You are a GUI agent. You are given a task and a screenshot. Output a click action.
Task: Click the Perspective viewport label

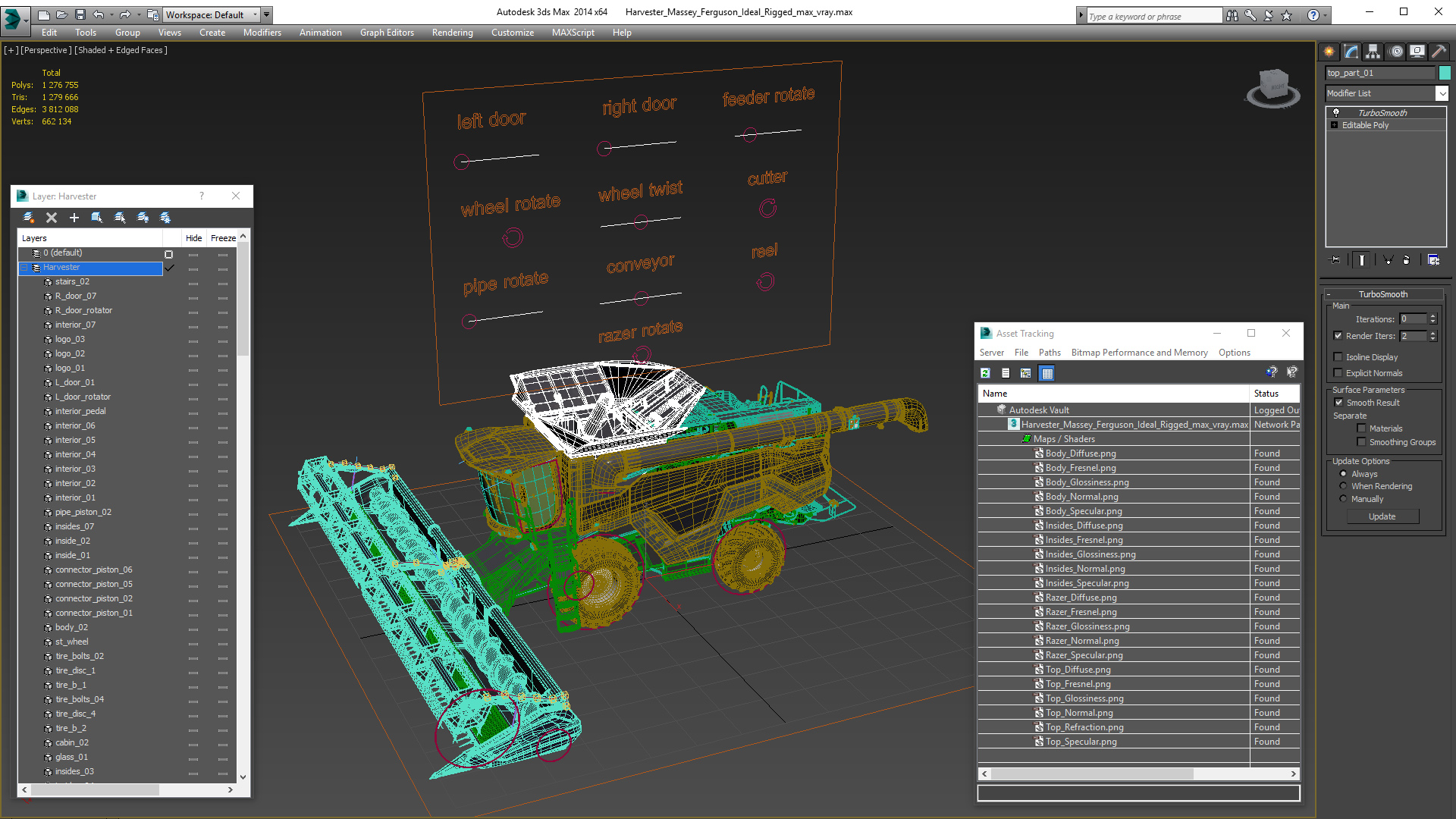click(46, 50)
